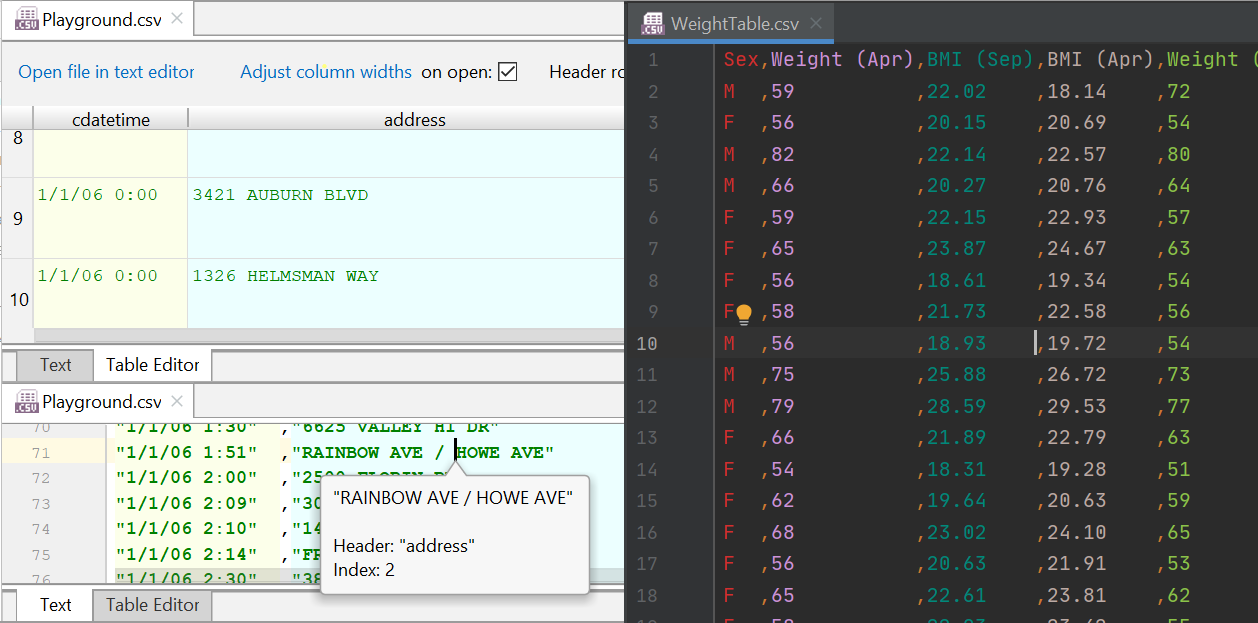Image resolution: width=1258 pixels, height=623 pixels.
Task: Close the WeightTable.csv tab
Action: pyautogui.click(x=817, y=24)
